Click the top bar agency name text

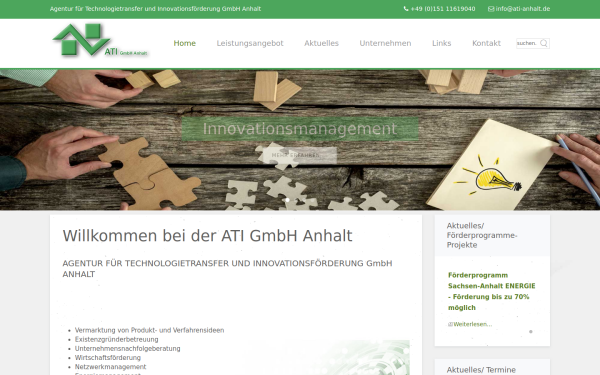pyautogui.click(x=155, y=9)
